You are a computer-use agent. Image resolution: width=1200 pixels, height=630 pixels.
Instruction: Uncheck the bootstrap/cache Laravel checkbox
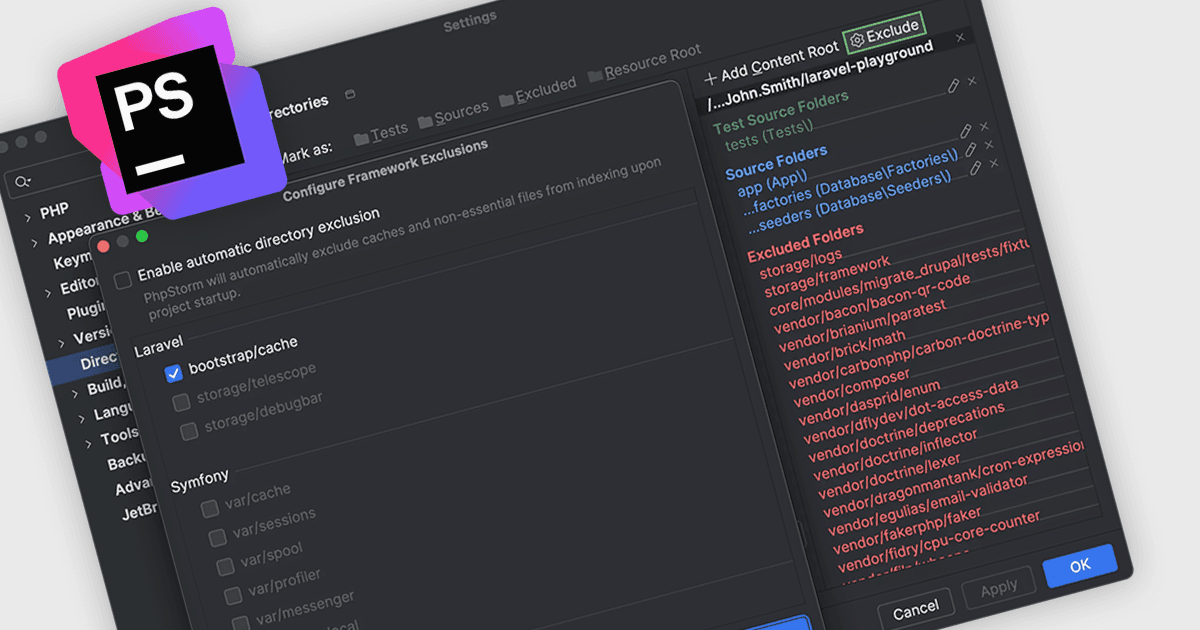click(x=174, y=373)
